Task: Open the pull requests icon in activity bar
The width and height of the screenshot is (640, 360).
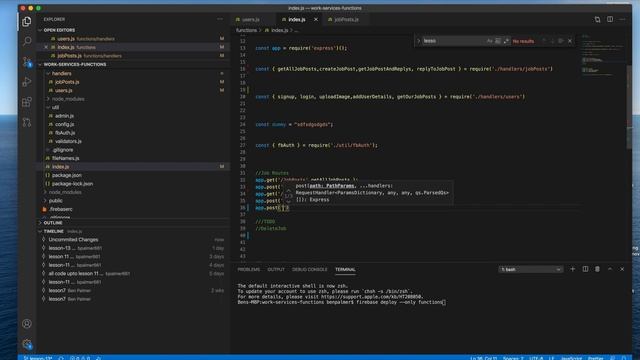Action: pos(27,122)
